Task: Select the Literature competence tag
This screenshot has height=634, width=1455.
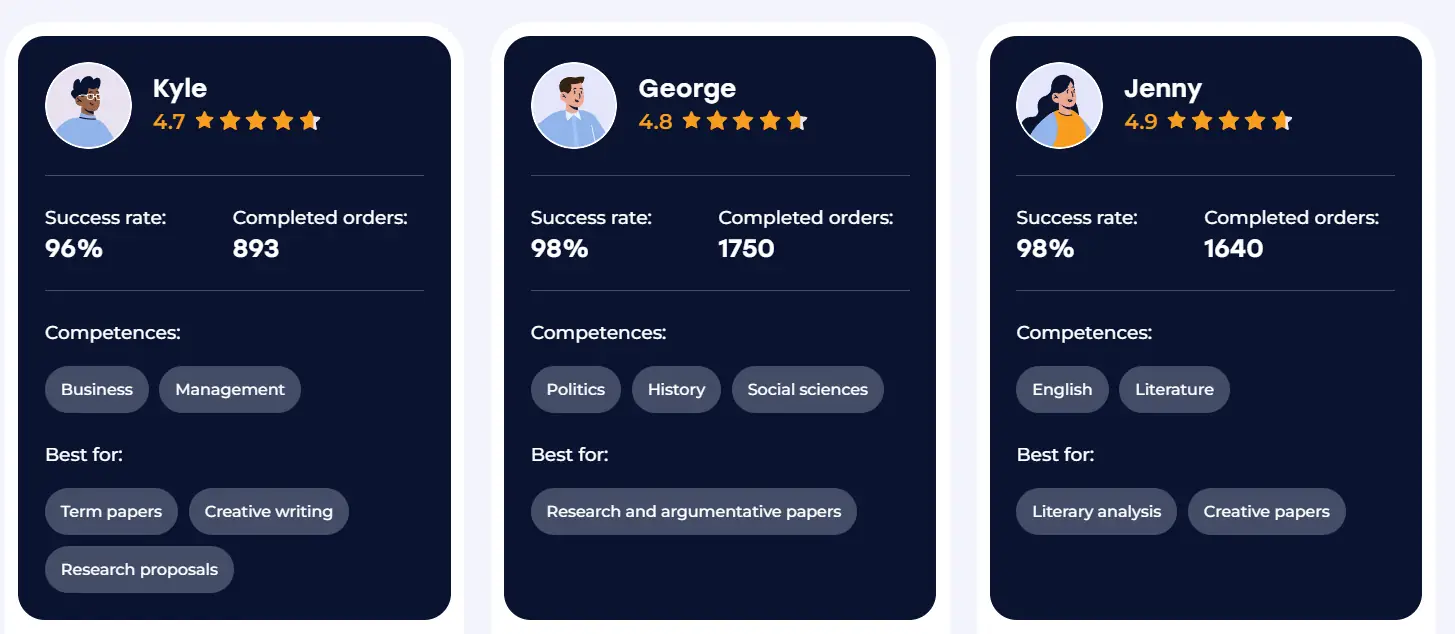Action: (x=1174, y=390)
